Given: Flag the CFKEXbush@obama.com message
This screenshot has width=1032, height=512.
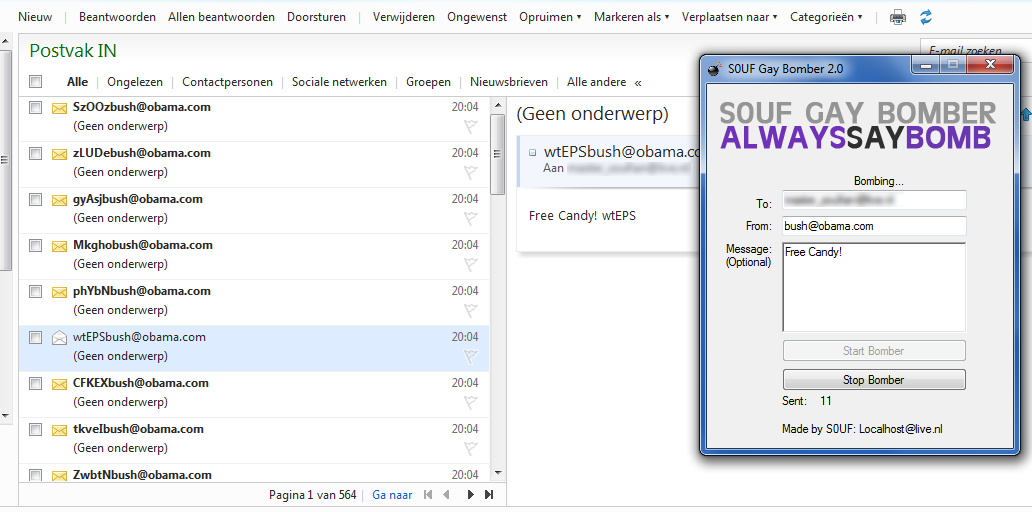Looking at the screenshot, I should click(471, 403).
